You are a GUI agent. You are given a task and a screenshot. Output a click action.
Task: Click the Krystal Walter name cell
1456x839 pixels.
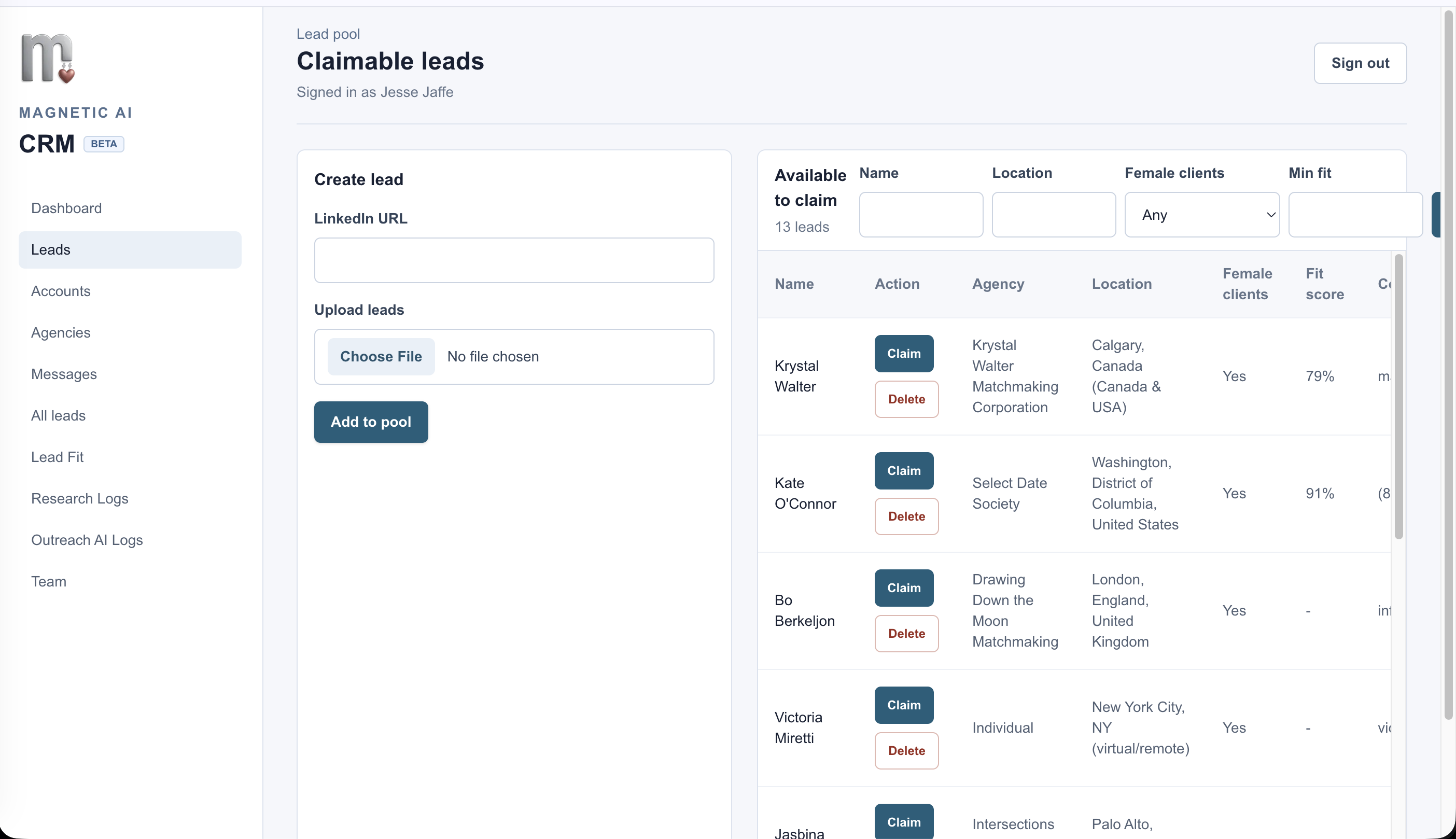(796, 376)
